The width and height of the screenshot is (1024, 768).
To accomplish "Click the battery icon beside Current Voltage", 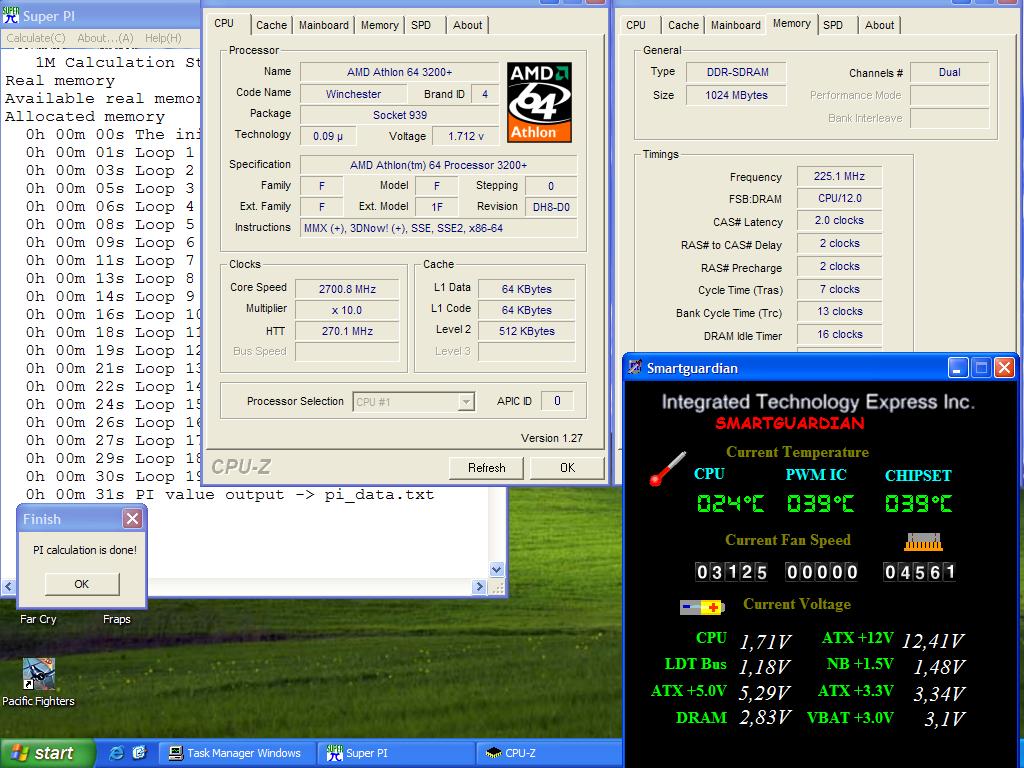I will point(702,607).
